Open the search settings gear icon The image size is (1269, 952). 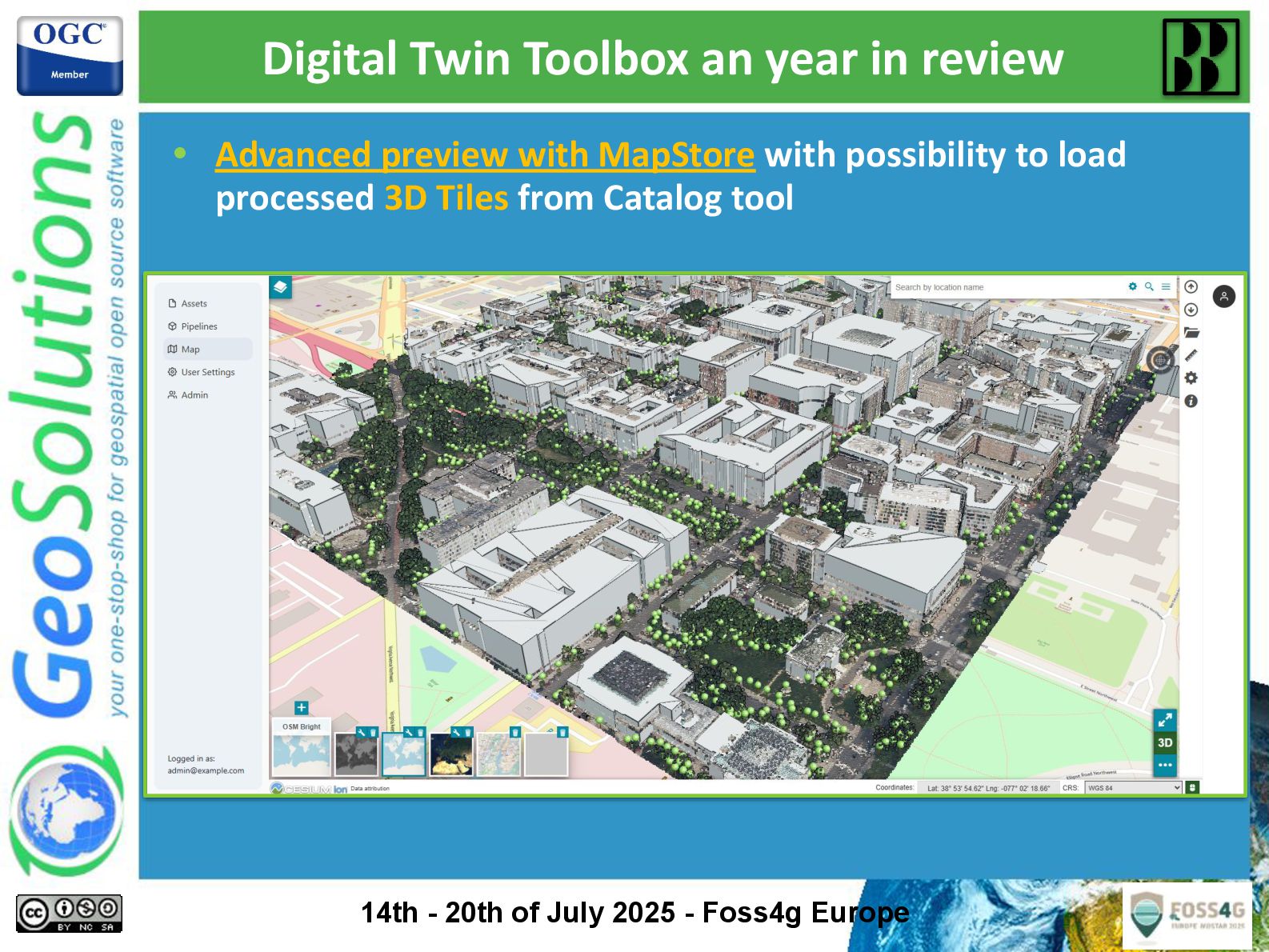point(1132,286)
